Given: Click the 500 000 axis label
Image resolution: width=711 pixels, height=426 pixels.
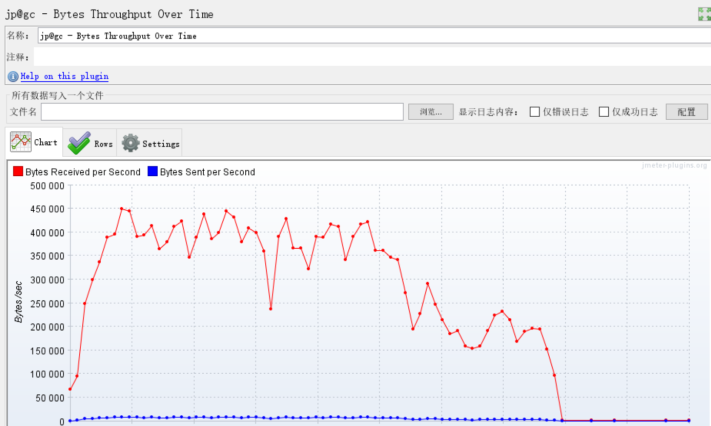Looking at the screenshot, I should click(x=47, y=186).
